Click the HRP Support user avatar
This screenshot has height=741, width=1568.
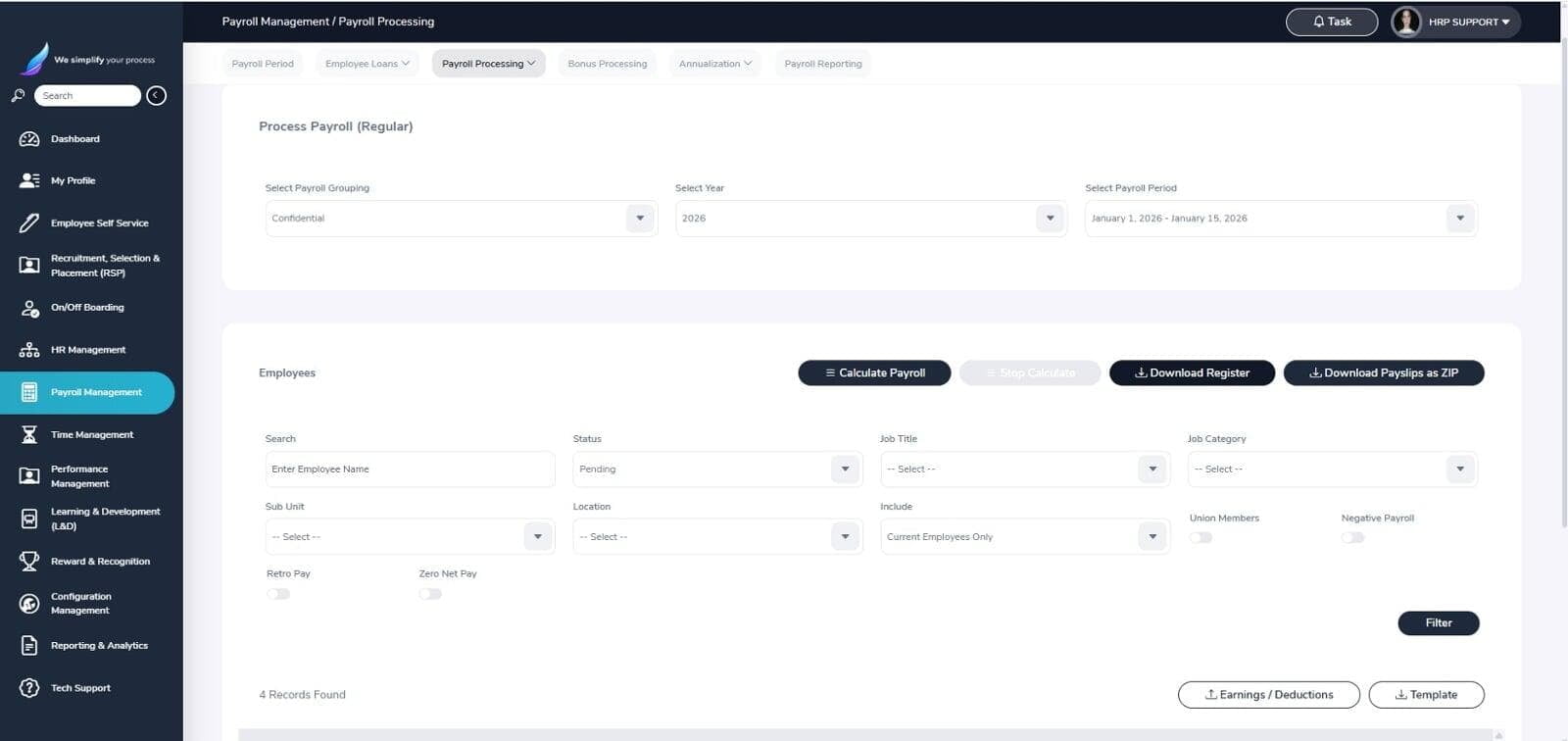1406,22
